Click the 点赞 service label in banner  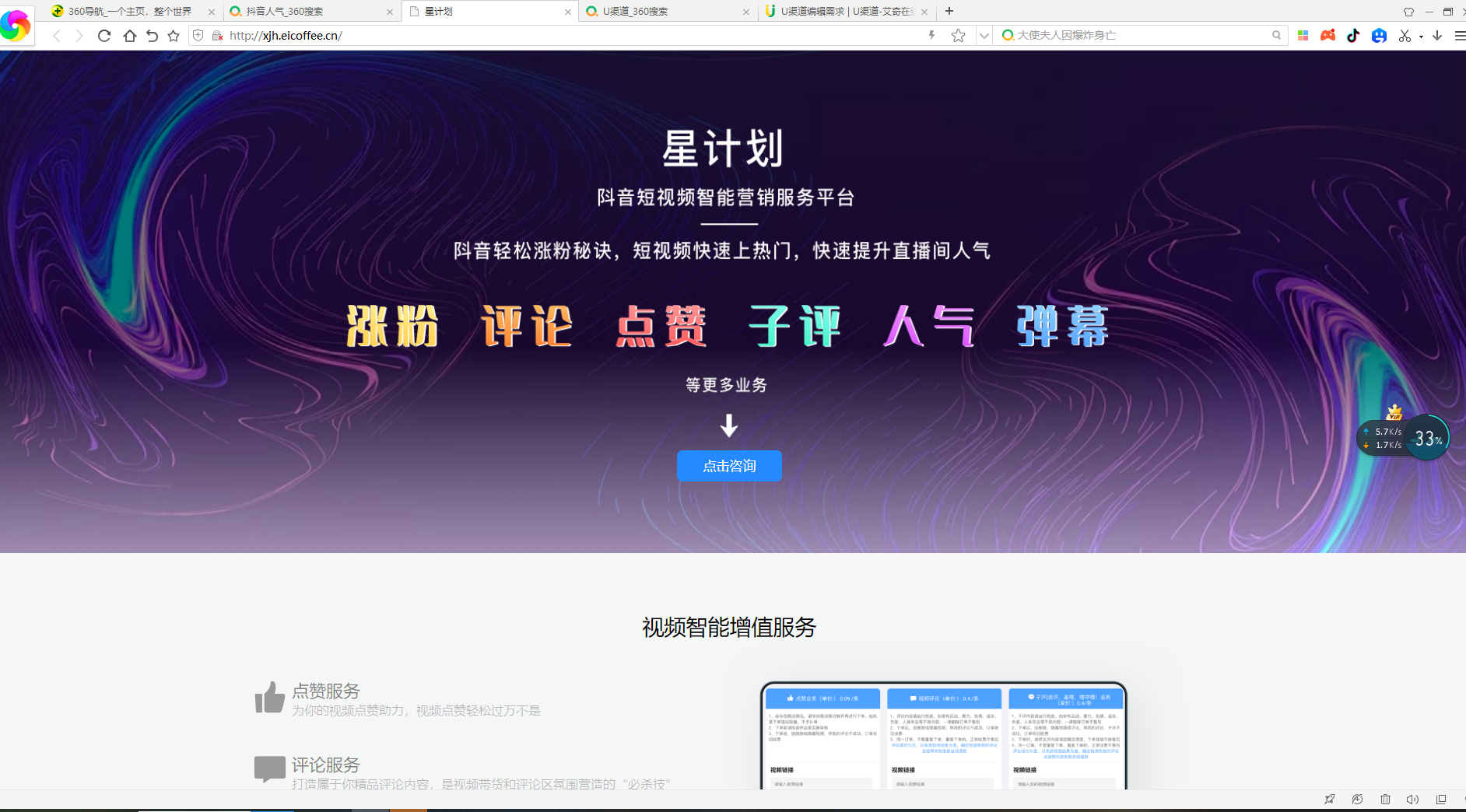(661, 326)
